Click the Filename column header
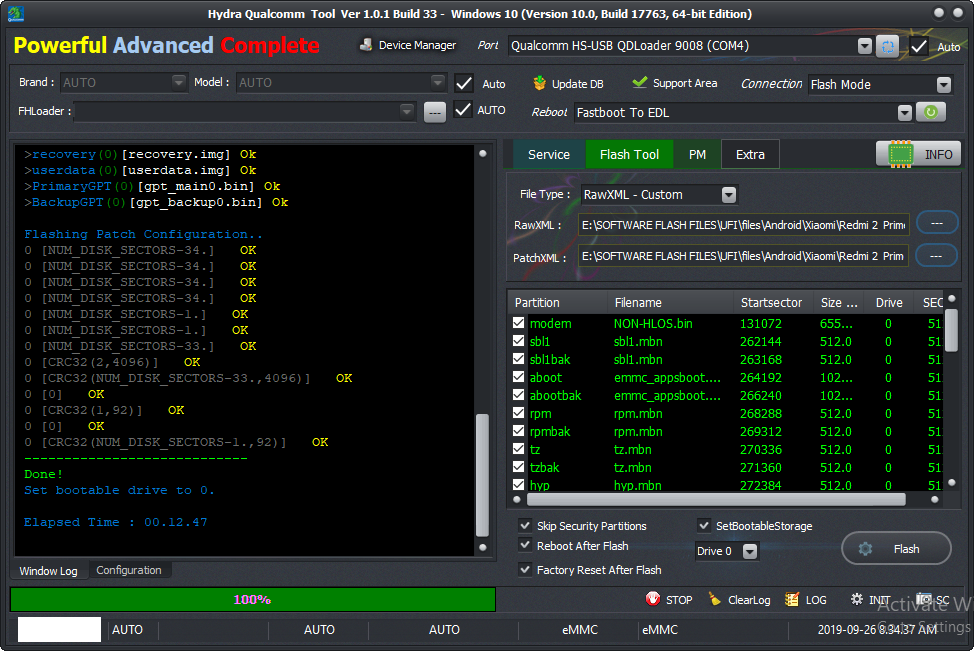The image size is (974, 651). 638,303
